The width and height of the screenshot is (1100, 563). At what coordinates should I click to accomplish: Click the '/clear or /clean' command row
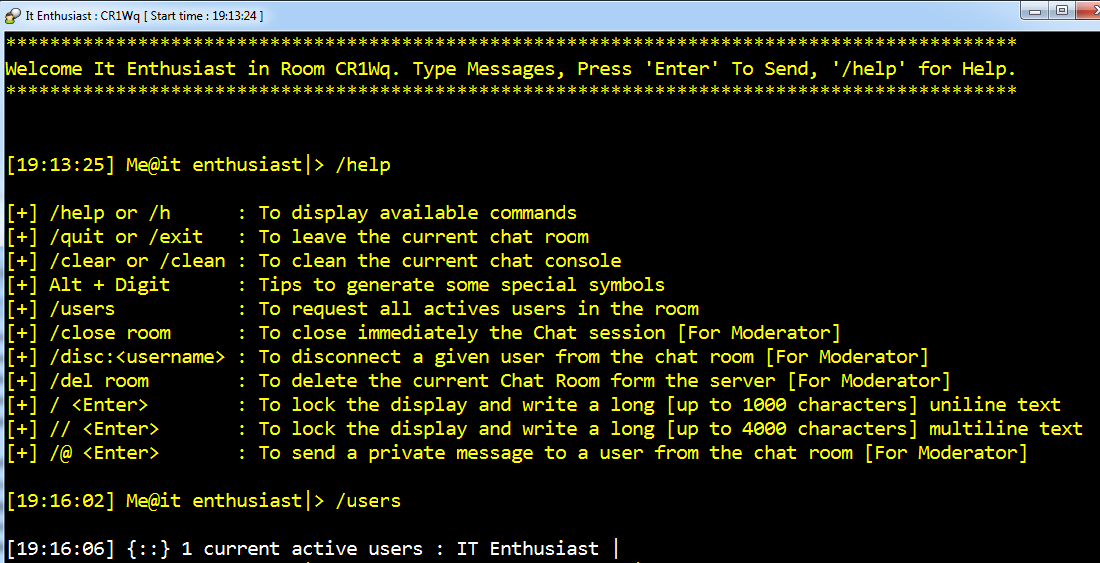[x=314, y=261]
